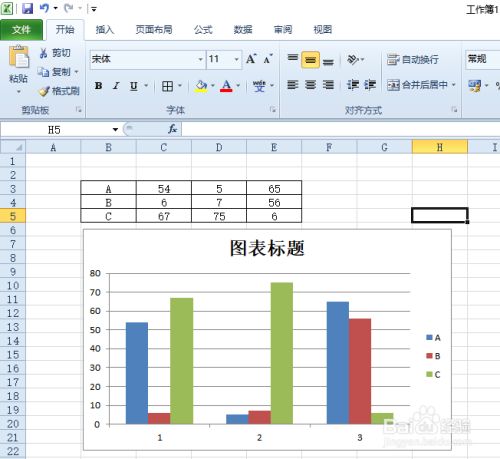Toggle Bold formatting

pyautogui.click(x=98, y=86)
